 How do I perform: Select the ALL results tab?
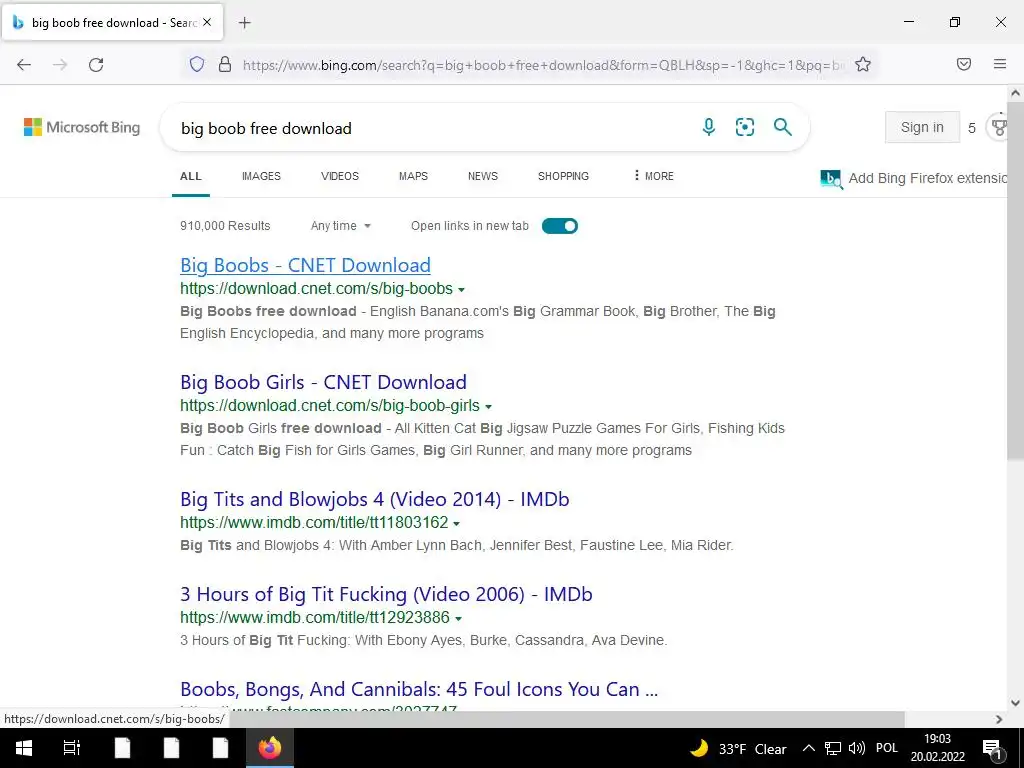click(x=191, y=176)
